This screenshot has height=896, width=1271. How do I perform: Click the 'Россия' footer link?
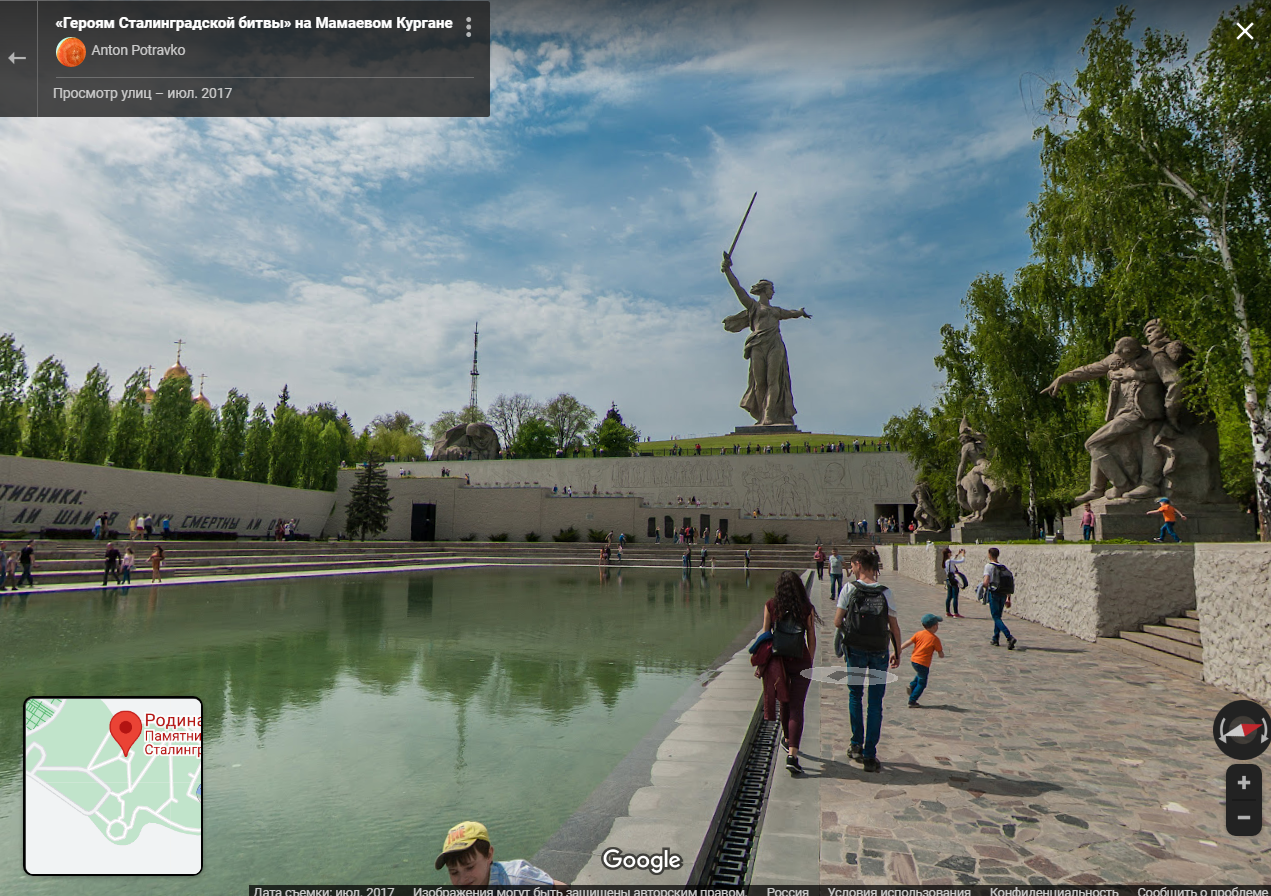tap(787, 891)
